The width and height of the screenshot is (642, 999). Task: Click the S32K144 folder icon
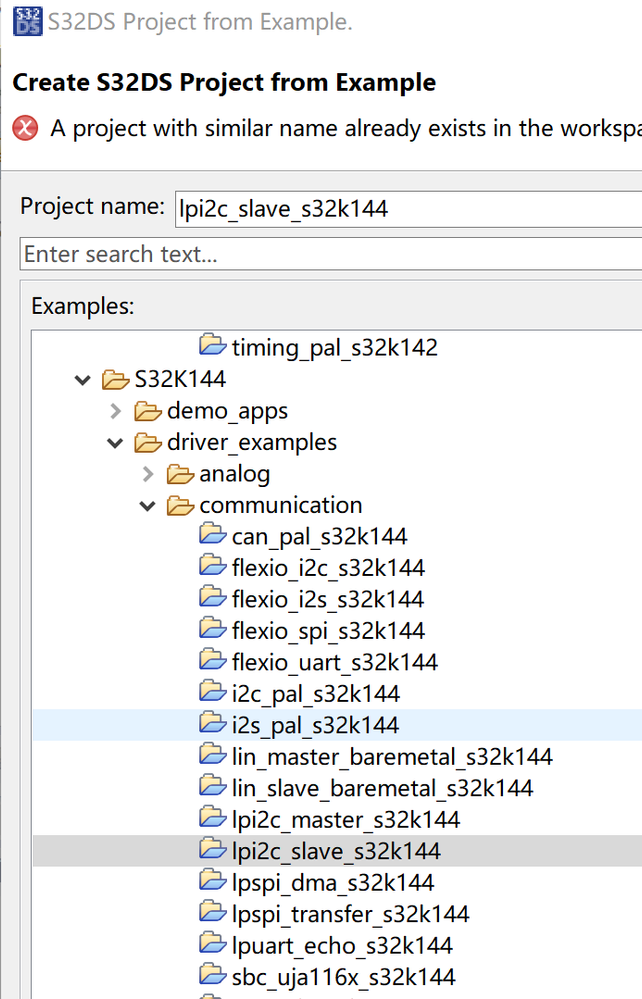click(116, 380)
